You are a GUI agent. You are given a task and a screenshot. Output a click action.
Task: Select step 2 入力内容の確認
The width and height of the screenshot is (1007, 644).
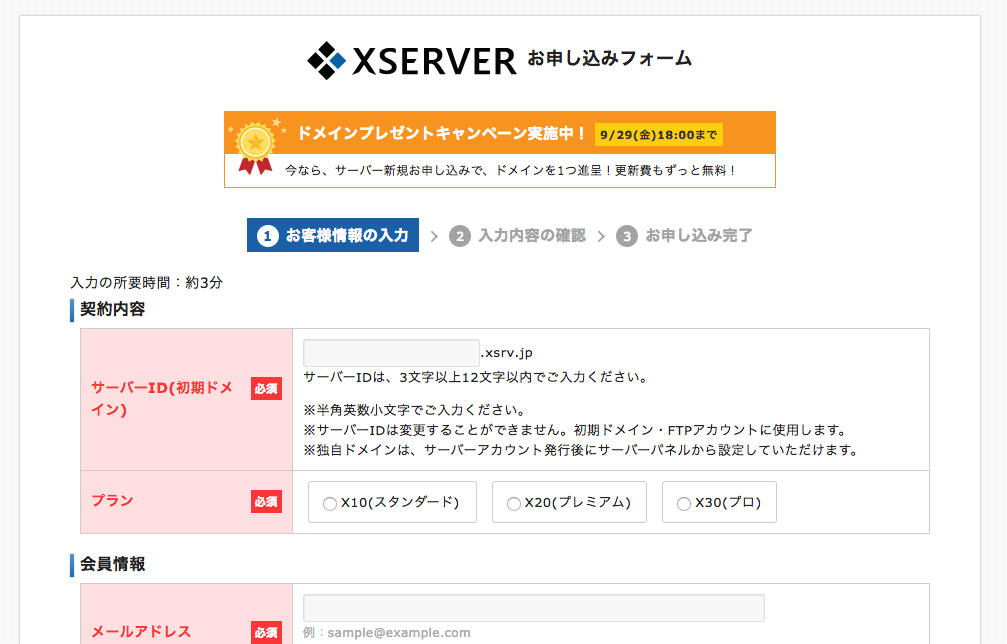[518, 236]
